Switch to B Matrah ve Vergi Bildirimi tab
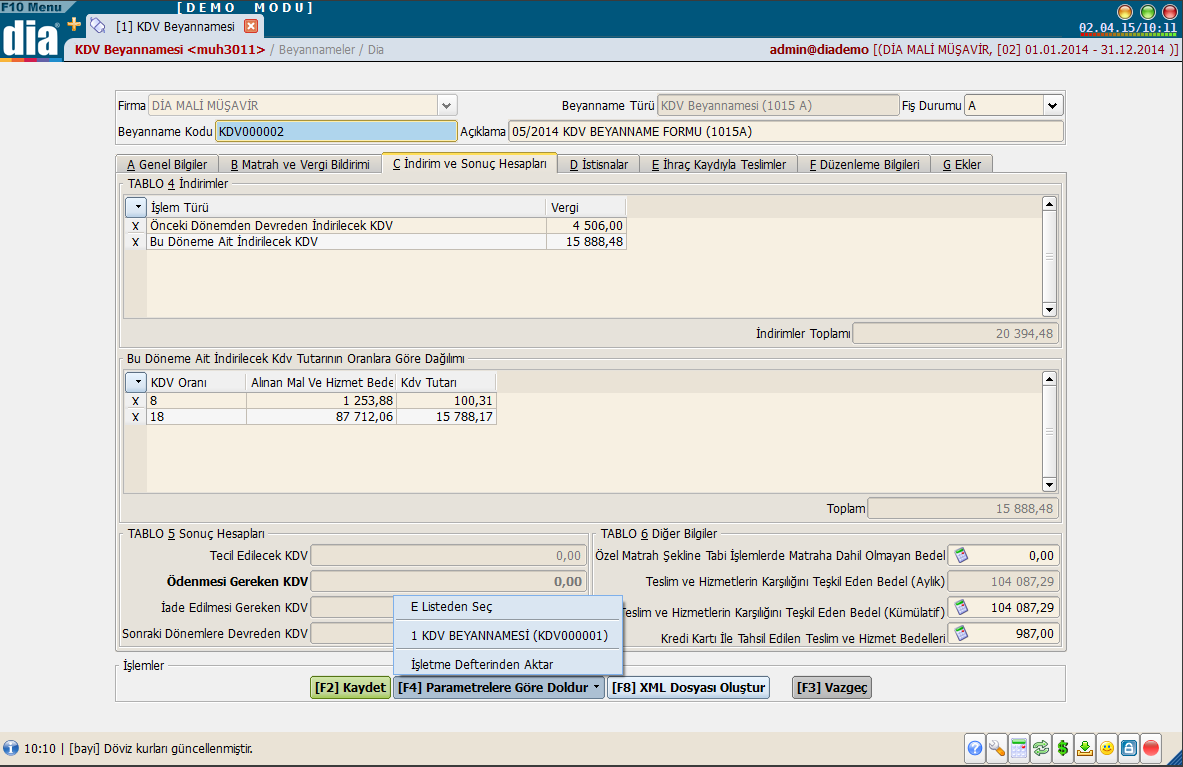Viewport: 1183px width, 767px height. 300,164
